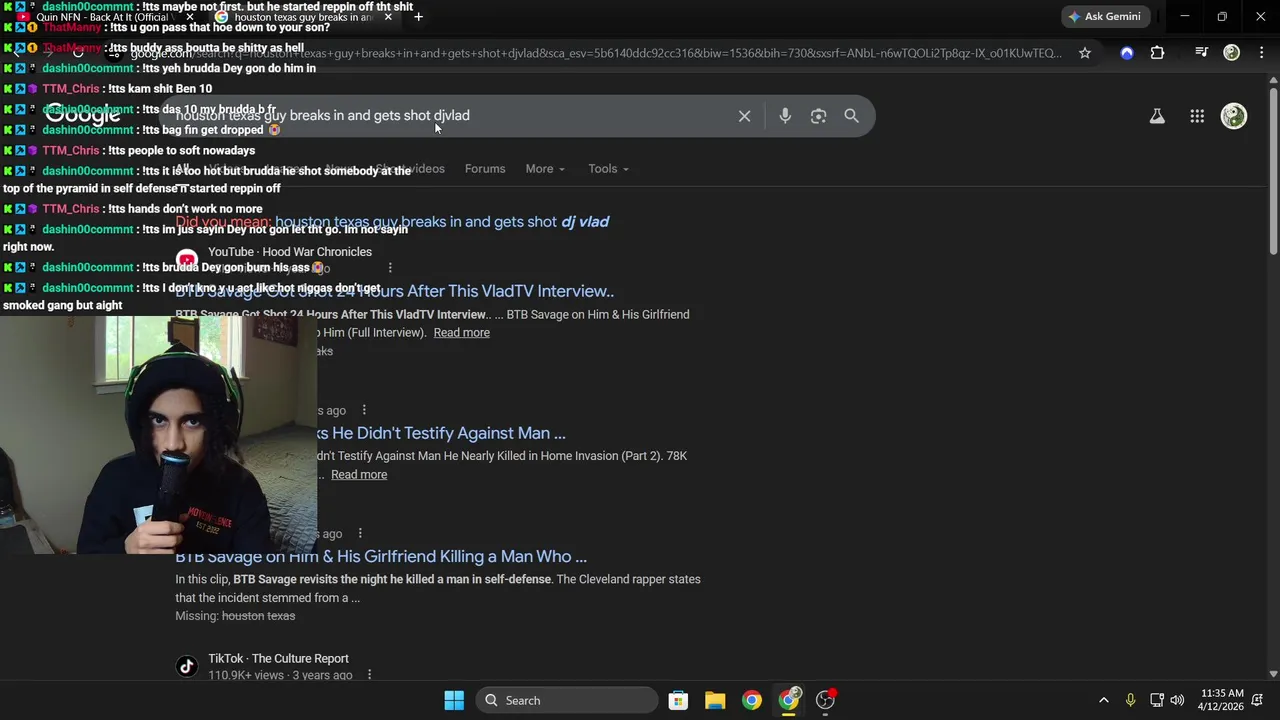
Task: Open the Windows Start menu
Action: point(454,700)
